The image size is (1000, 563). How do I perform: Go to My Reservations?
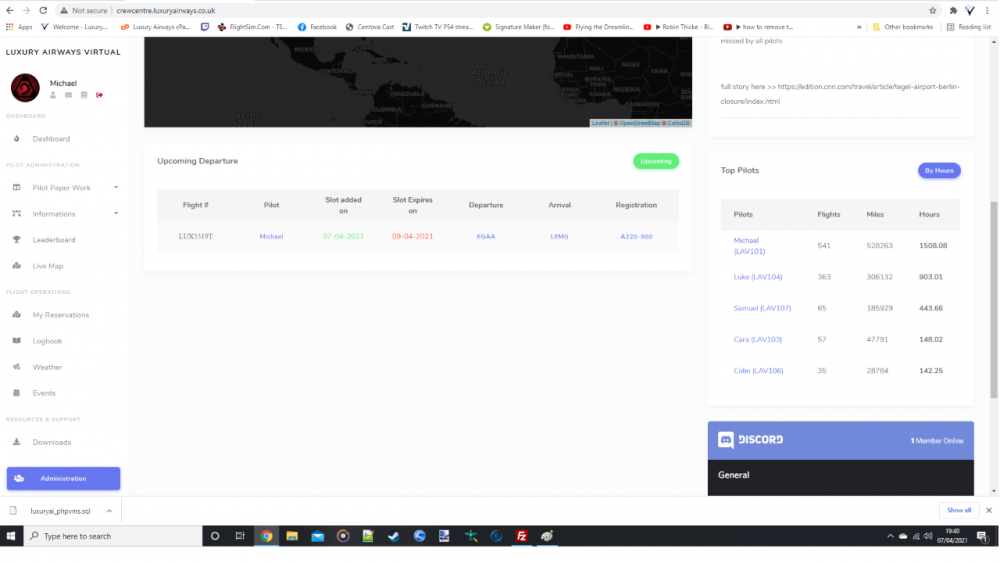pyautogui.click(x=60, y=315)
